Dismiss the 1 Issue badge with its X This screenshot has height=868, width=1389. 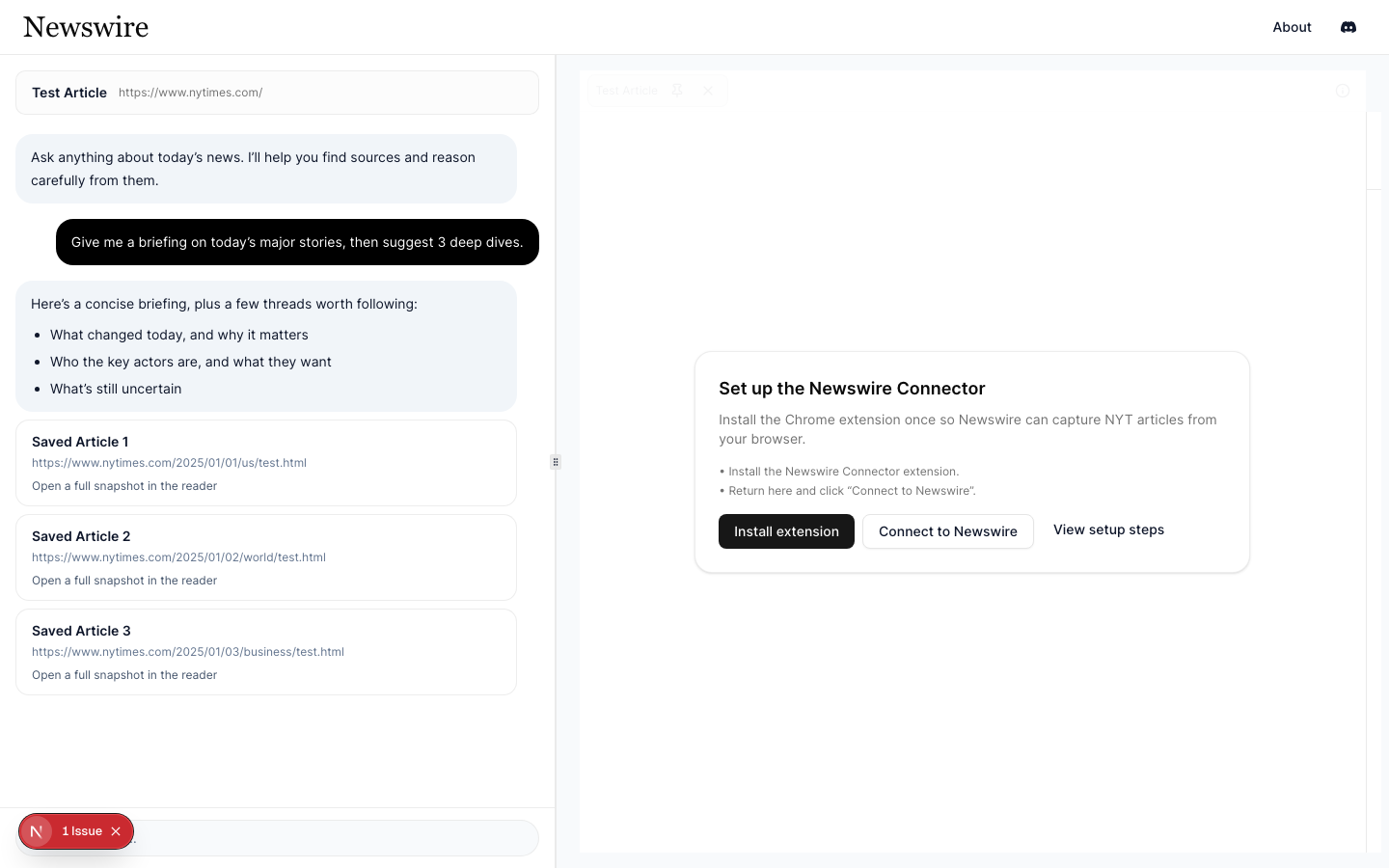[116, 830]
